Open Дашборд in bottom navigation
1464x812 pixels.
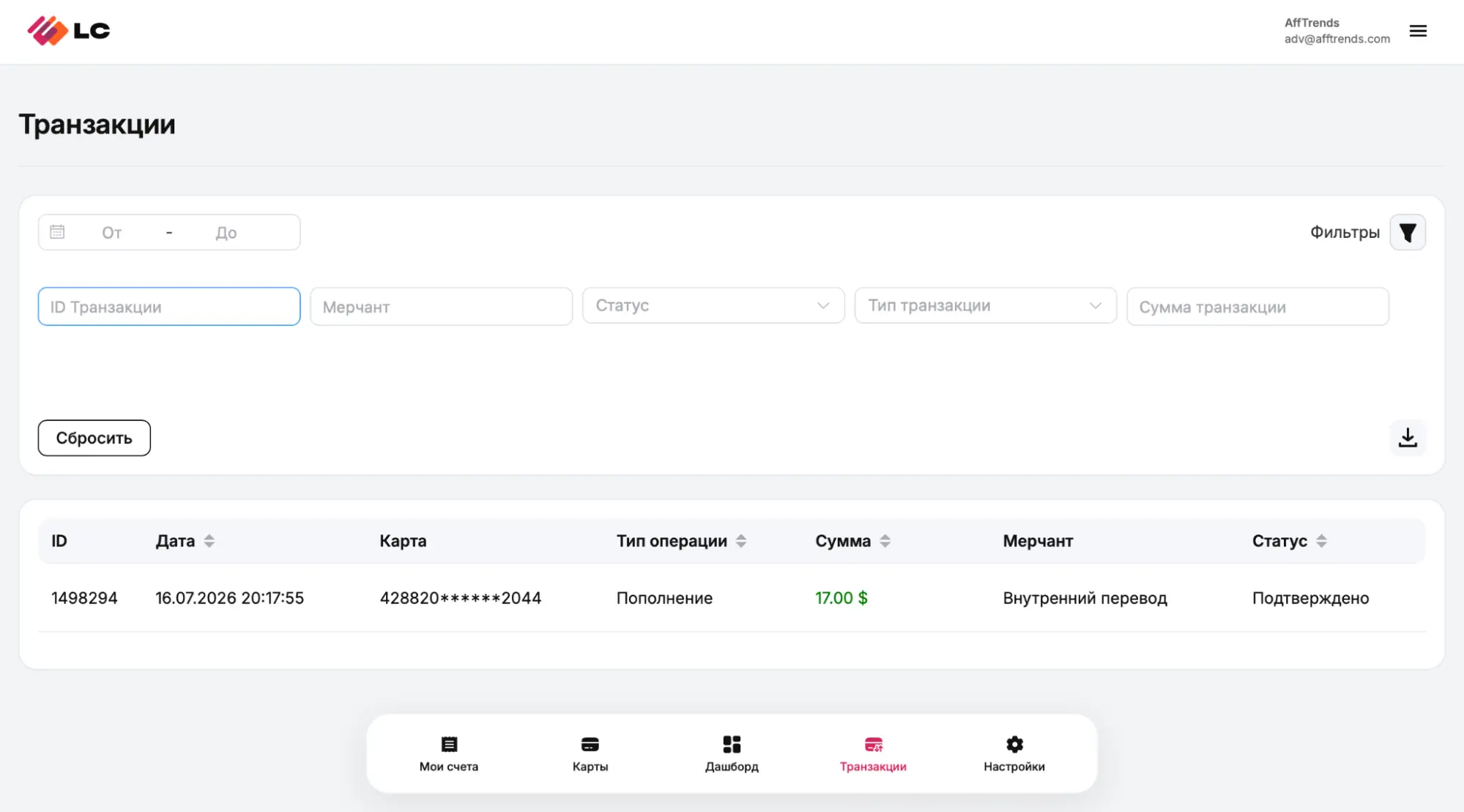[x=732, y=754]
